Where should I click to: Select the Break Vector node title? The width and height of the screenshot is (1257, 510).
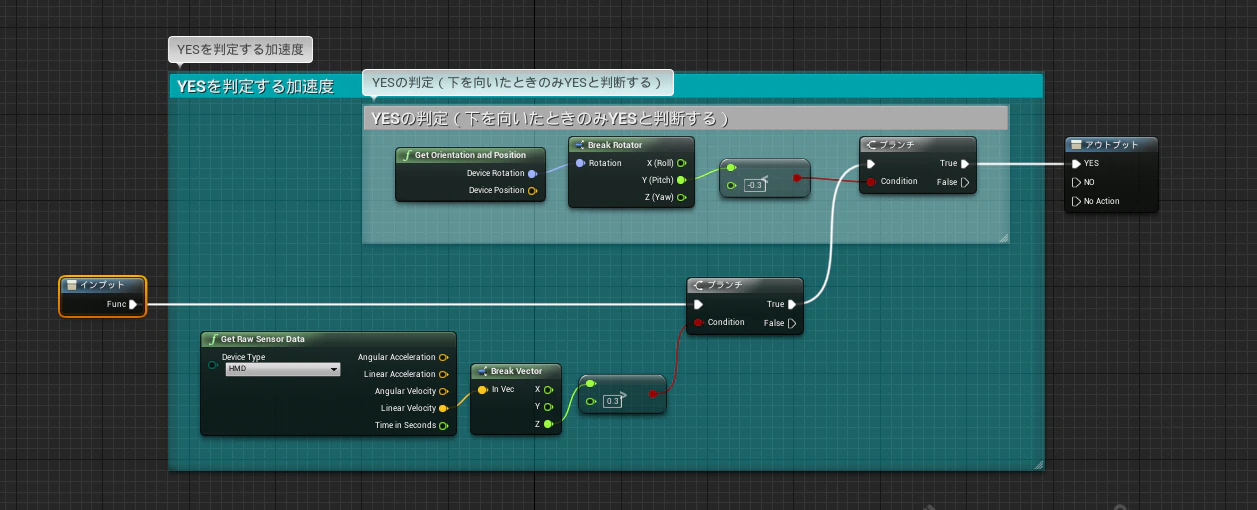(x=516, y=371)
